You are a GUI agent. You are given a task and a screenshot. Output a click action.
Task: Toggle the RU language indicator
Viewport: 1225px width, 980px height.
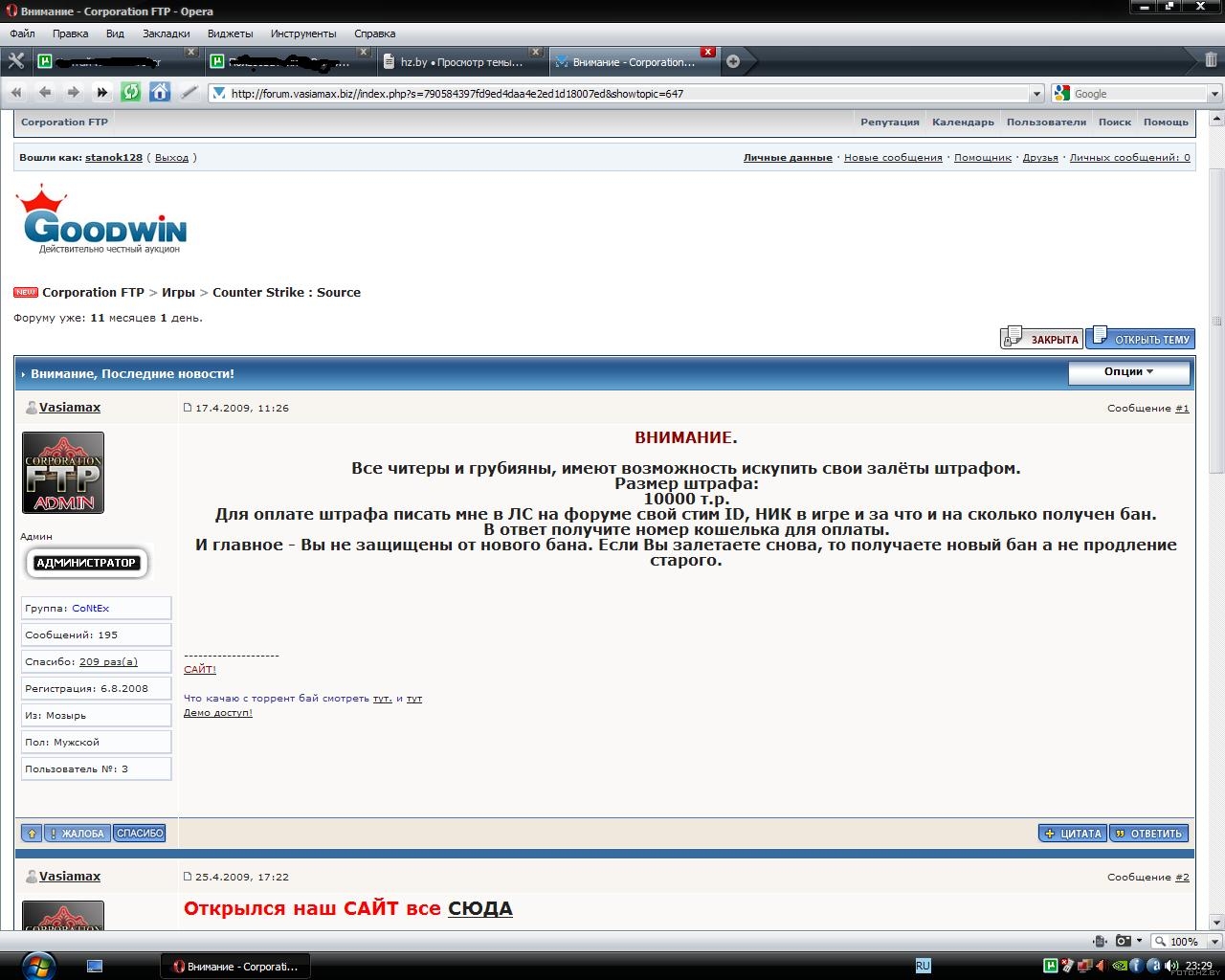(923, 966)
